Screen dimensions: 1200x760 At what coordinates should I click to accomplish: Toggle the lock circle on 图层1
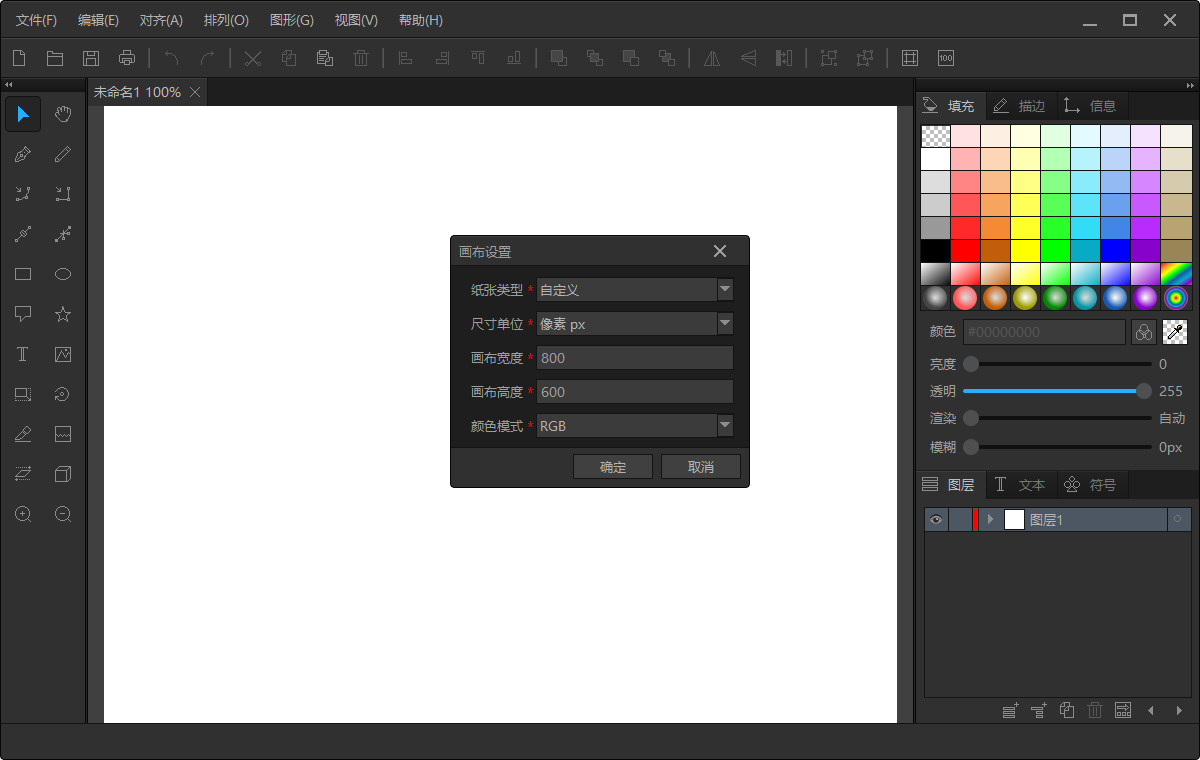click(x=1177, y=519)
